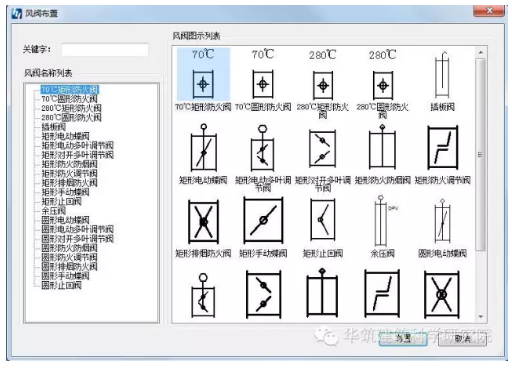Pick the 矩形排烟防火阀 valve icon

[x=204, y=221]
